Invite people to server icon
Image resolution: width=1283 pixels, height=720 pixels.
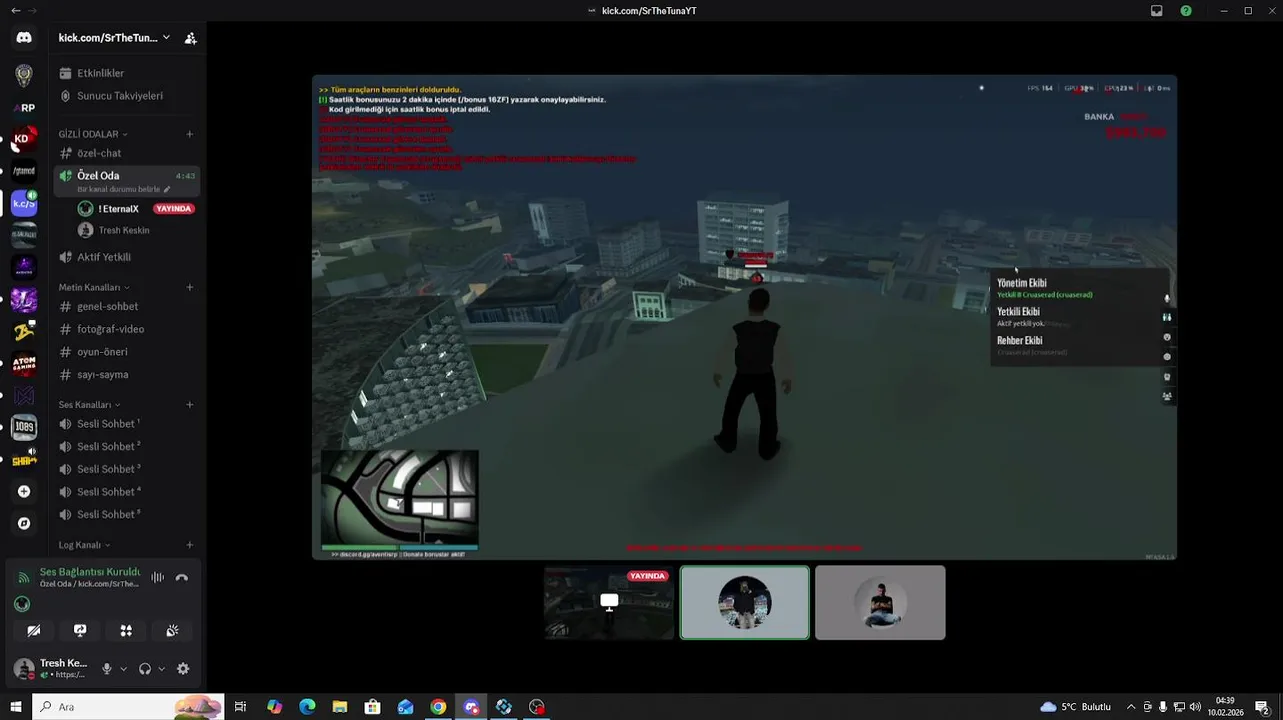[190, 38]
